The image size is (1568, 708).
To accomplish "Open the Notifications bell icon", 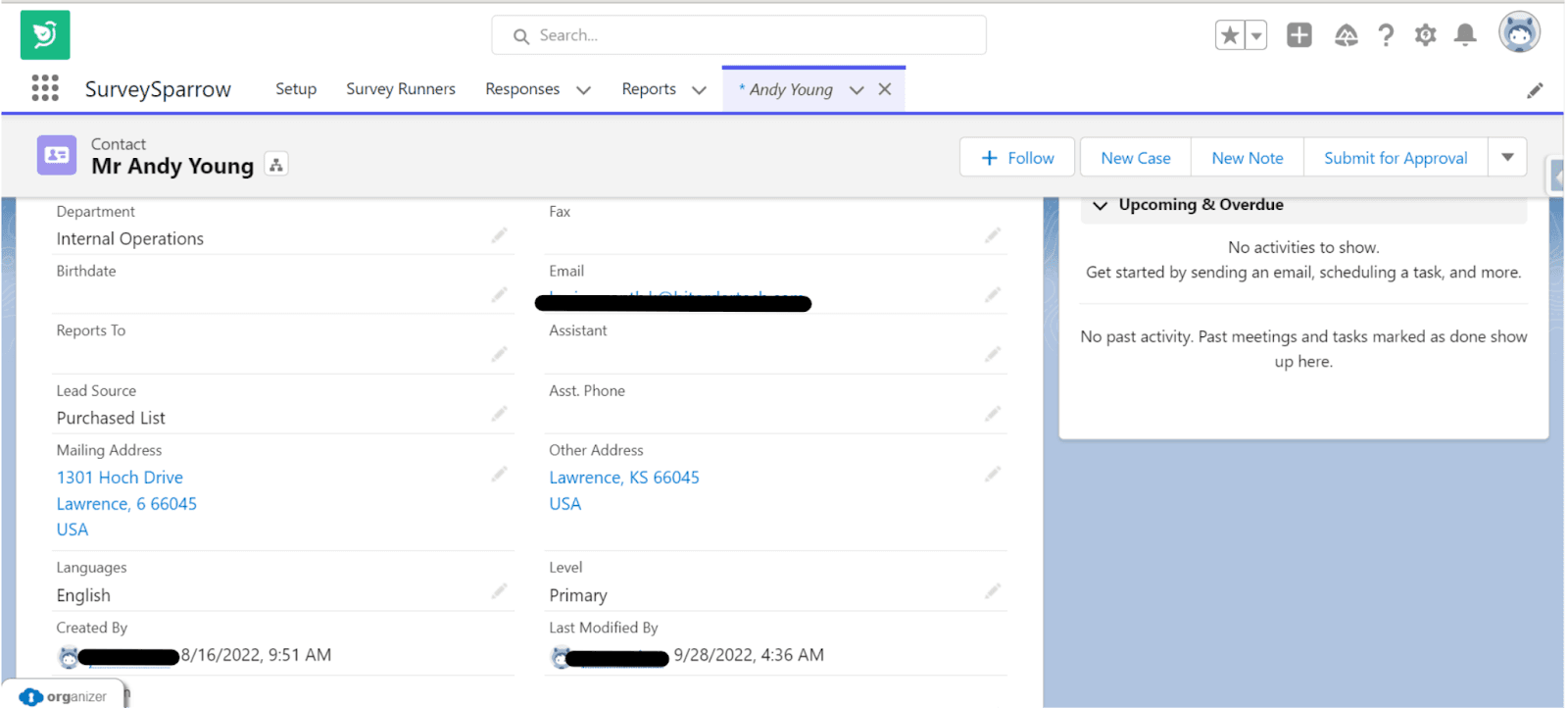I will click(1465, 36).
